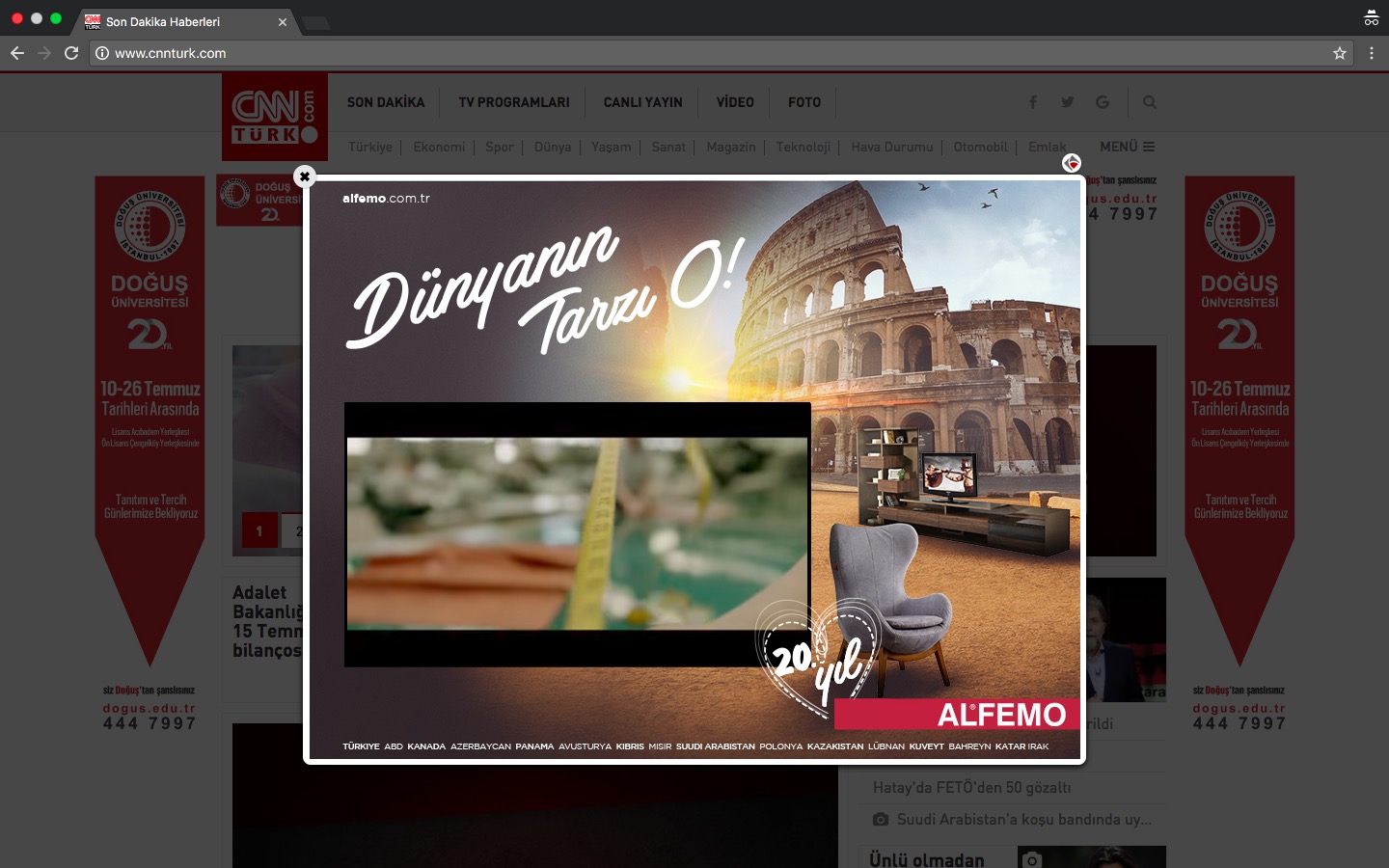Screen dimensions: 1389x868
Task: Open CANLI YAYIN live stream
Action: coord(643,102)
